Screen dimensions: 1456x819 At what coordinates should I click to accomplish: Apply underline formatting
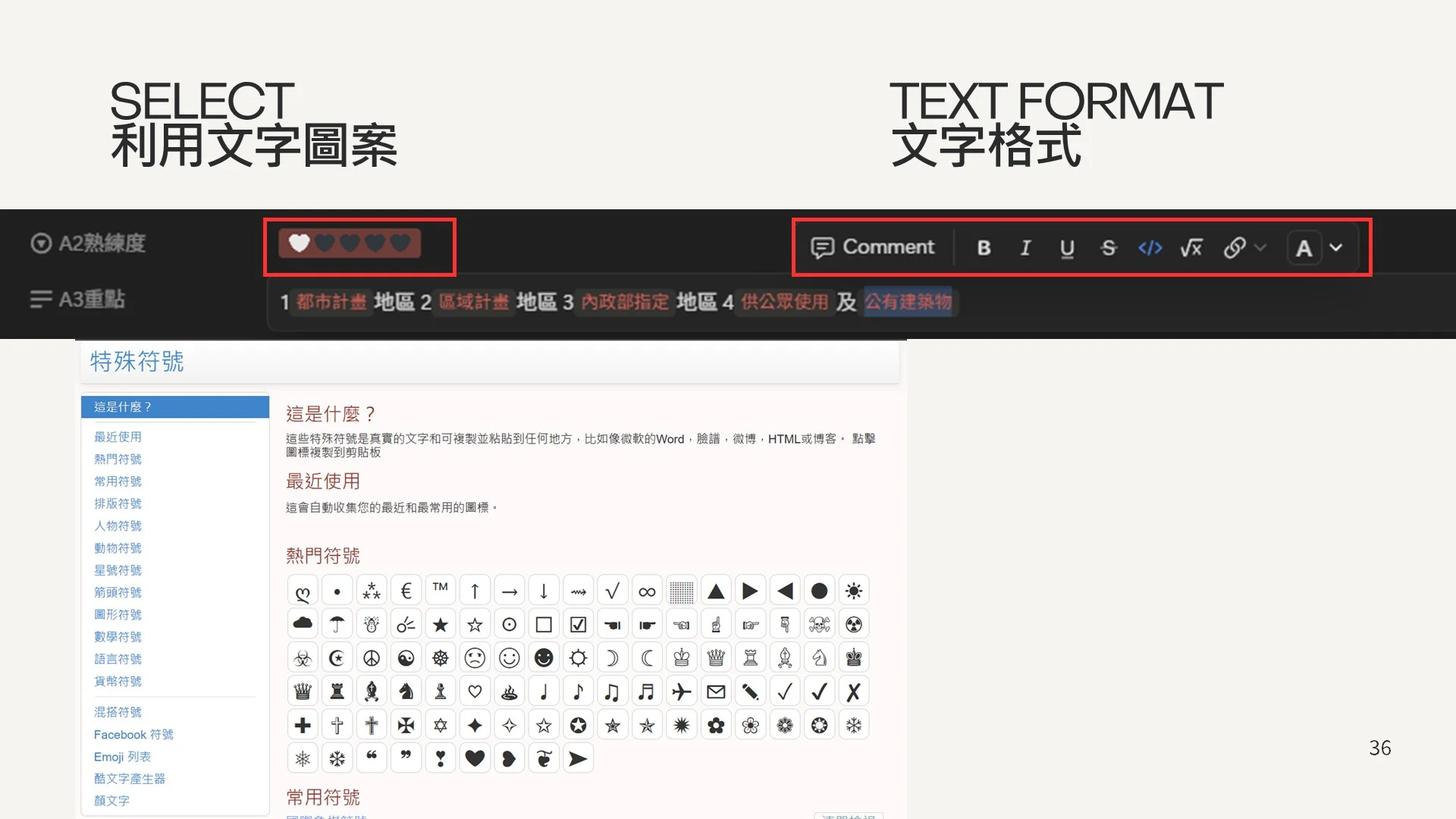pyautogui.click(x=1067, y=248)
